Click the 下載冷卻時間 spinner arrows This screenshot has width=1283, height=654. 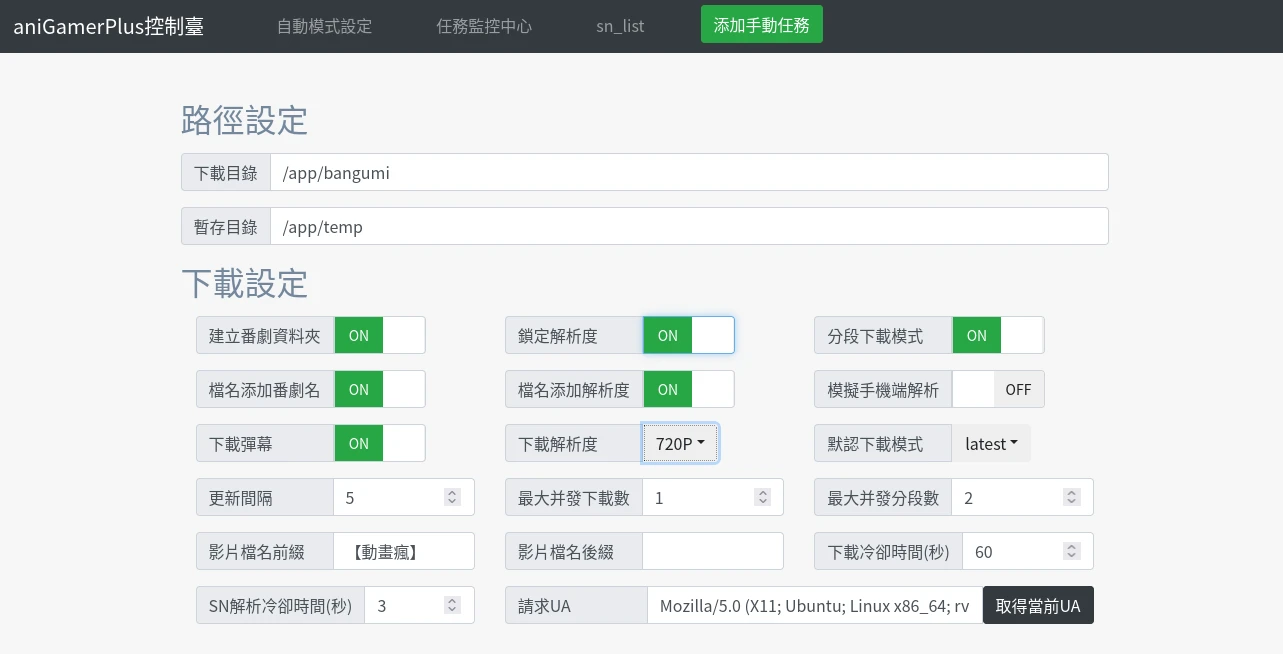point(1071,551)
